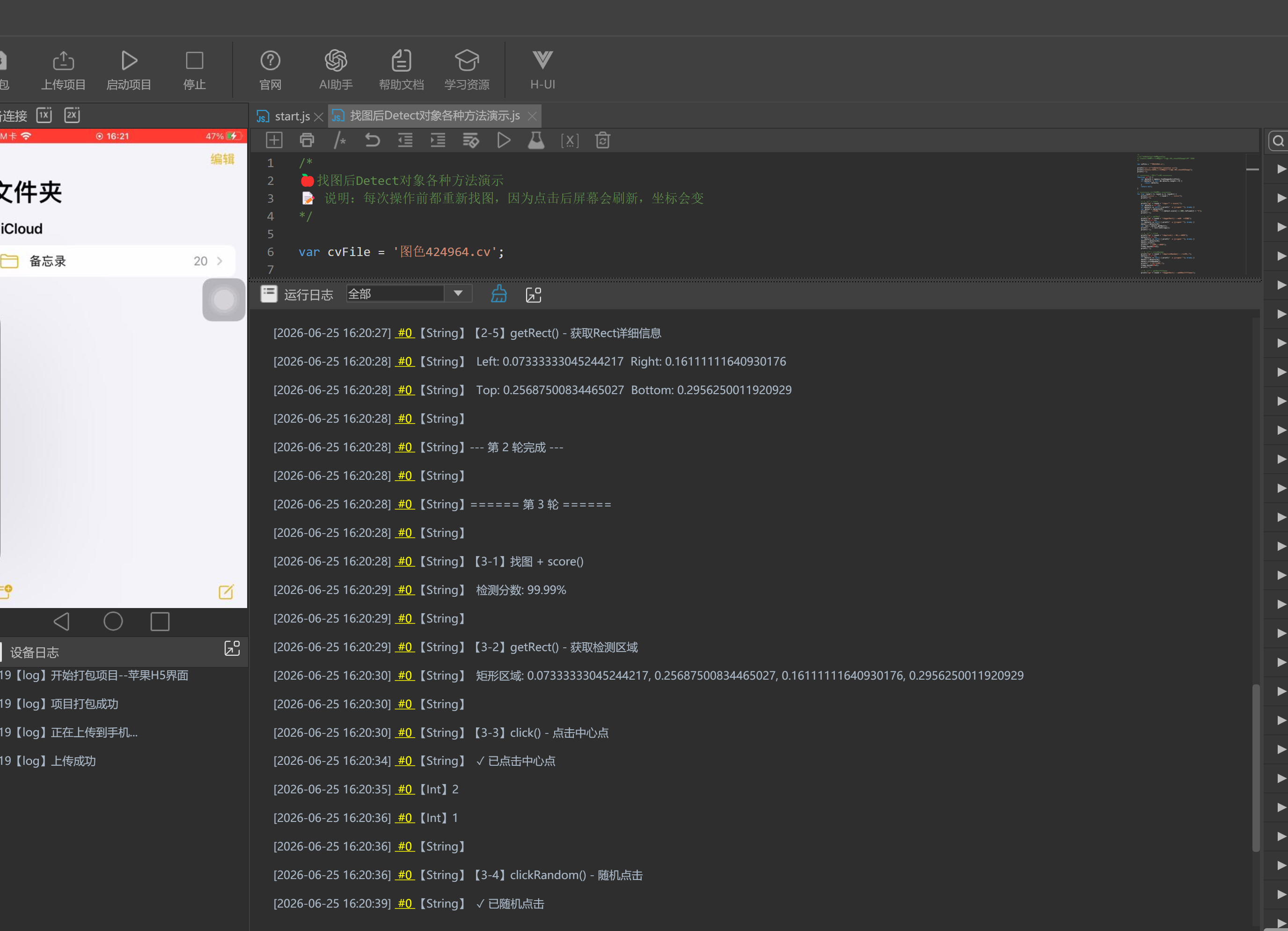Tap the compose new note icon on phone
The image size is (1288, 931).
pos(226,592)
